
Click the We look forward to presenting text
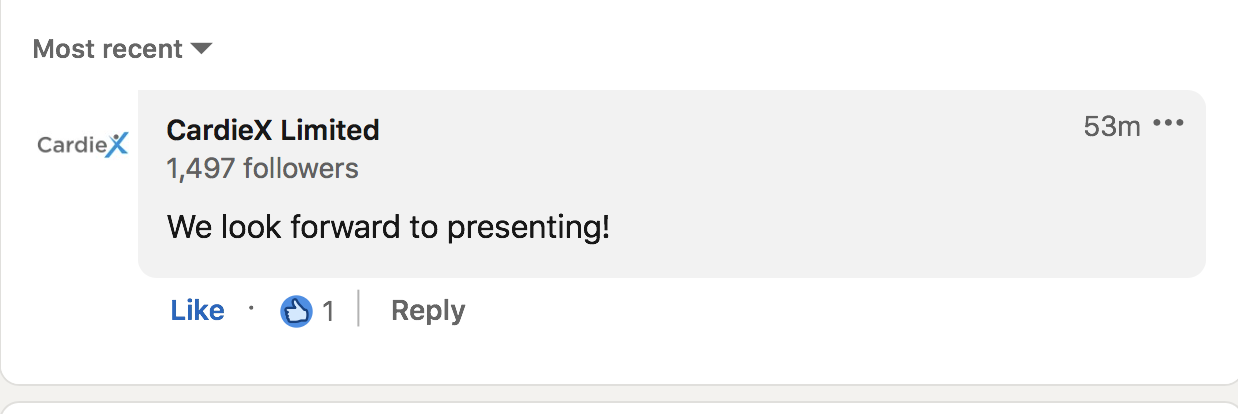(x=388, y=227)
